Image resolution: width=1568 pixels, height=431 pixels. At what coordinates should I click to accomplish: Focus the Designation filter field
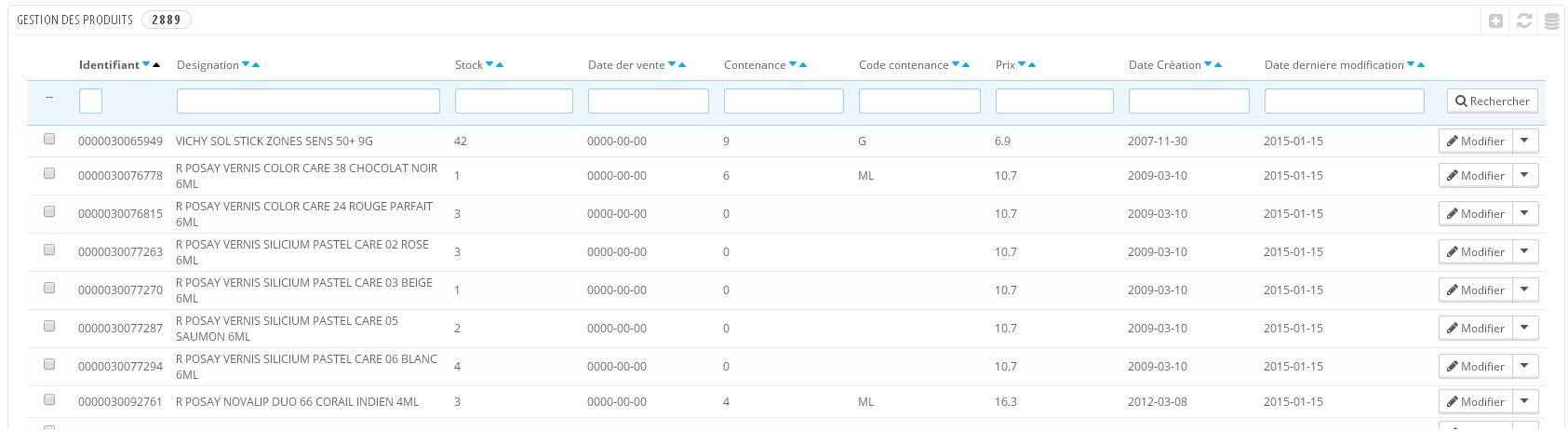pyautogui.click(x=308, y=101)
